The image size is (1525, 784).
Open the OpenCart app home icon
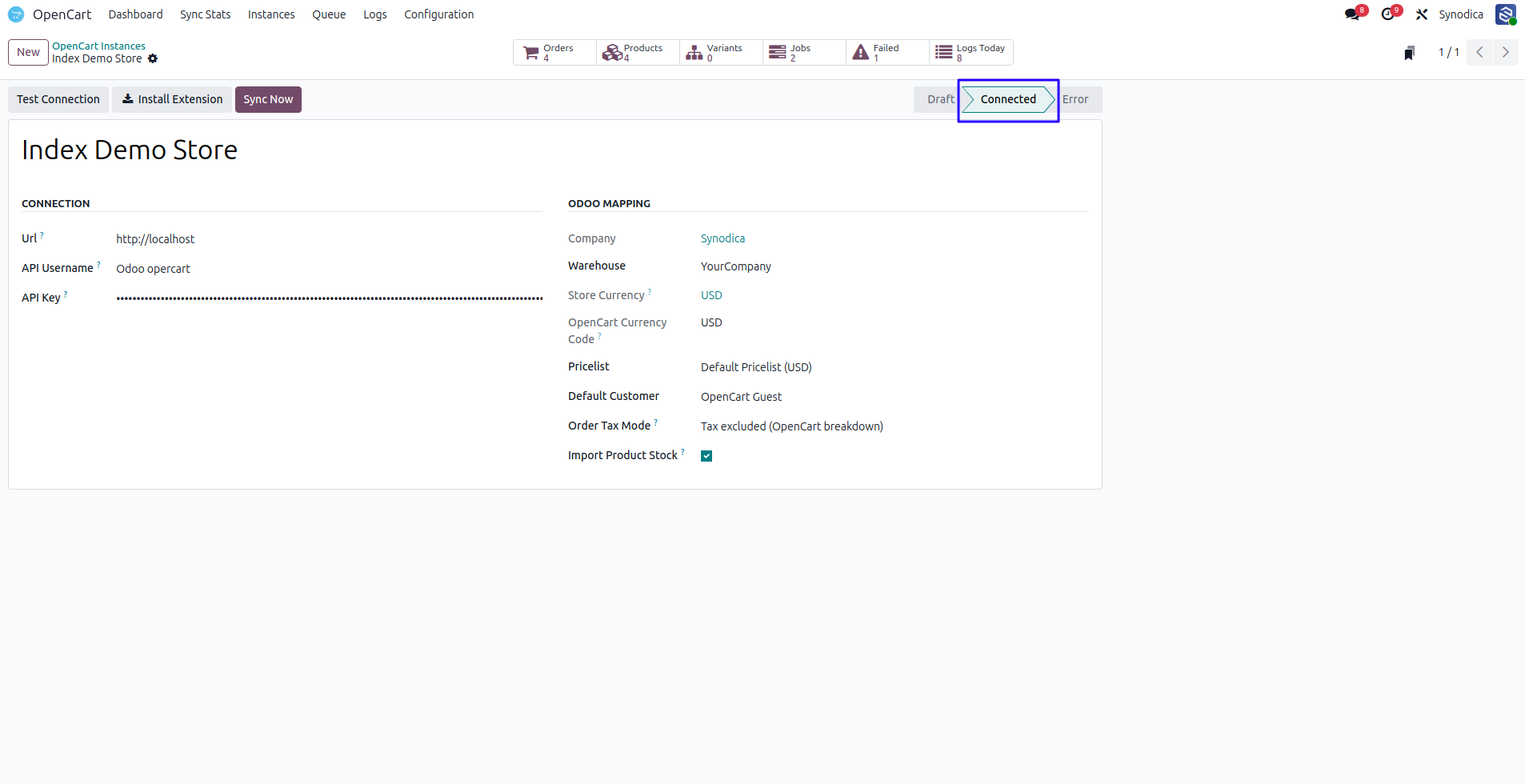[16, 14]
